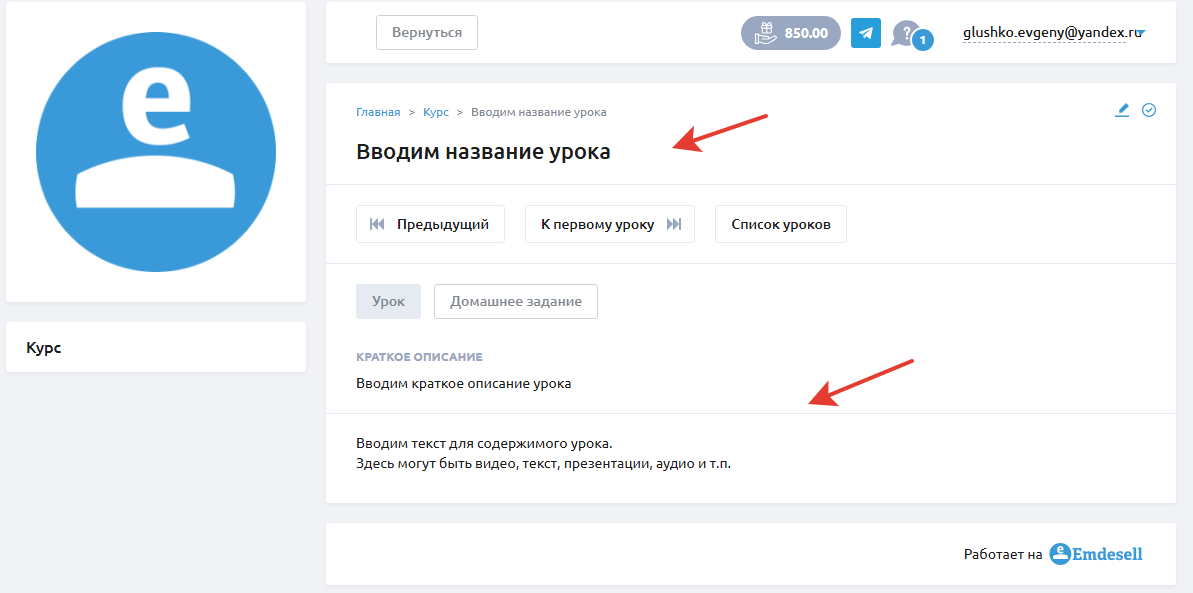The image size is (1193, 593).
Task: Click the breadcrumb text Вводим название урока
Action: coord(539,112)
